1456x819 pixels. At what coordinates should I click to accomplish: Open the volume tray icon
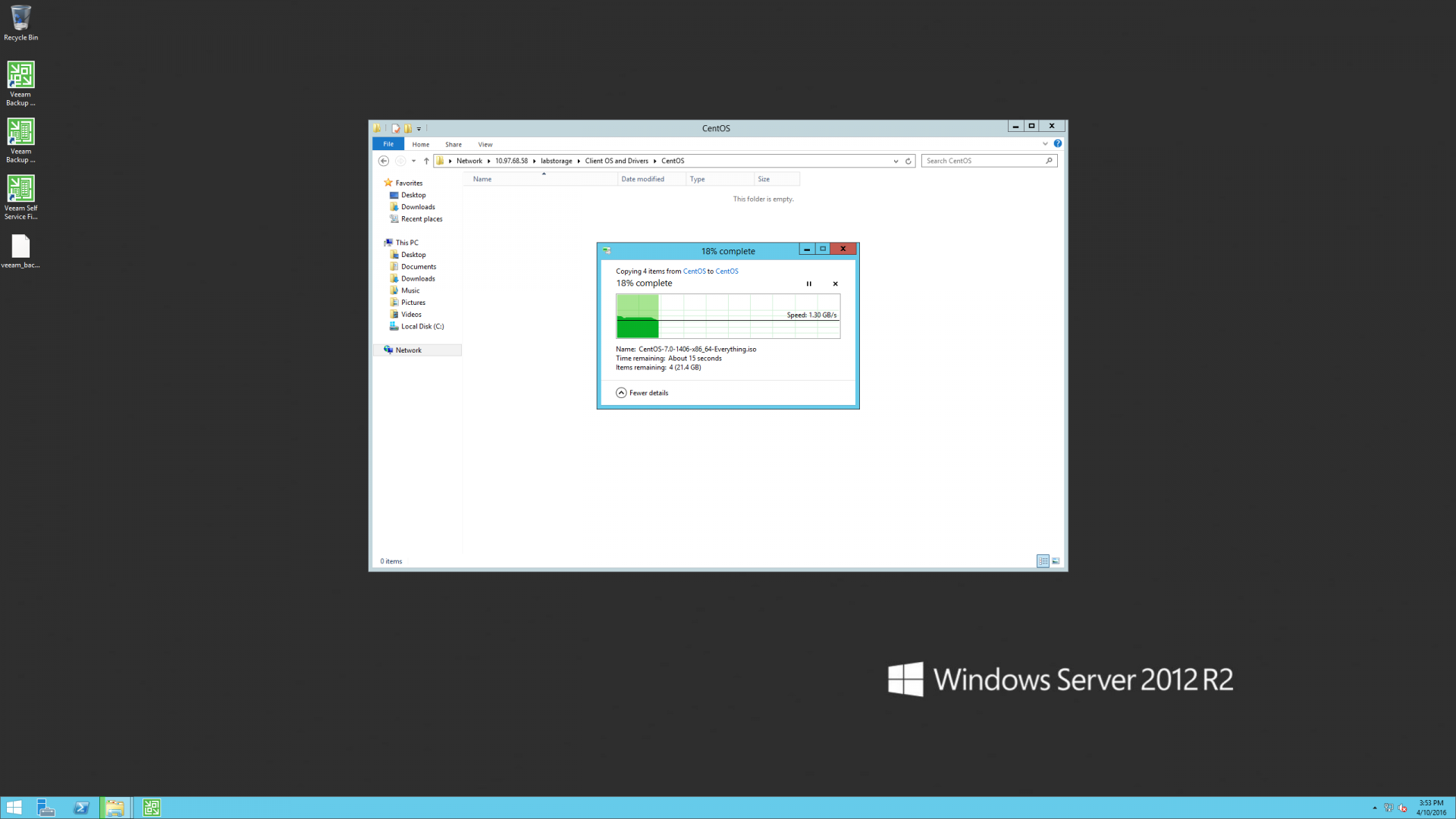(1402, 808)
